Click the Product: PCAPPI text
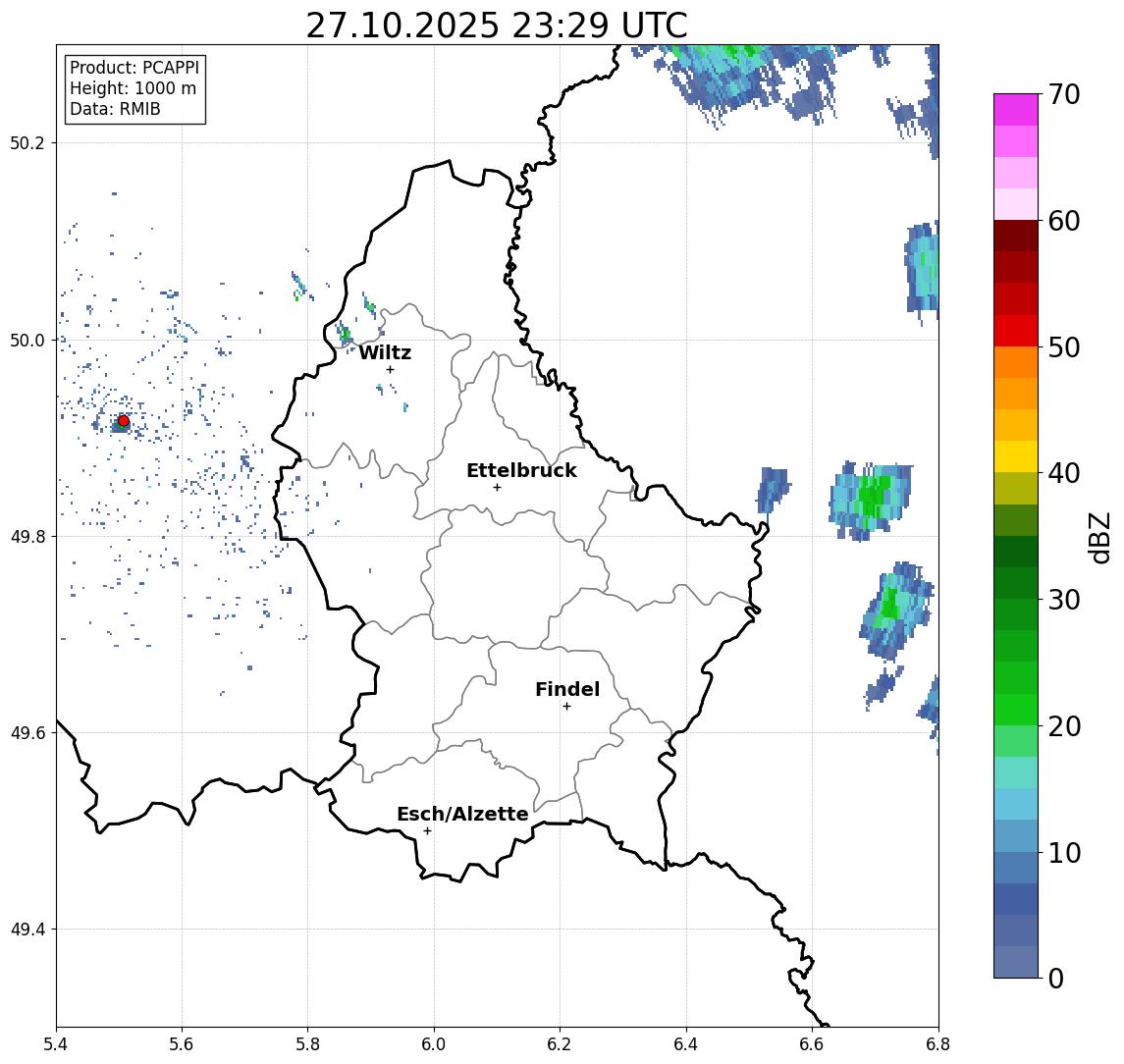Viewport: 1124px width, 1064px height. (134, 68)
